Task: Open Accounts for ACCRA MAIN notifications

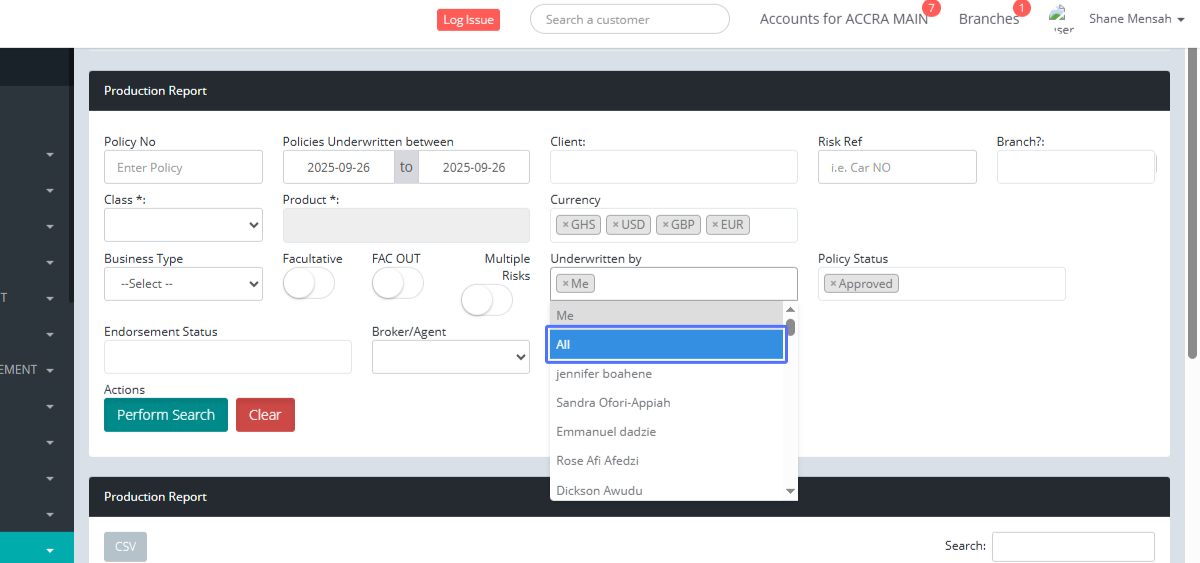Action: point(843,19)
